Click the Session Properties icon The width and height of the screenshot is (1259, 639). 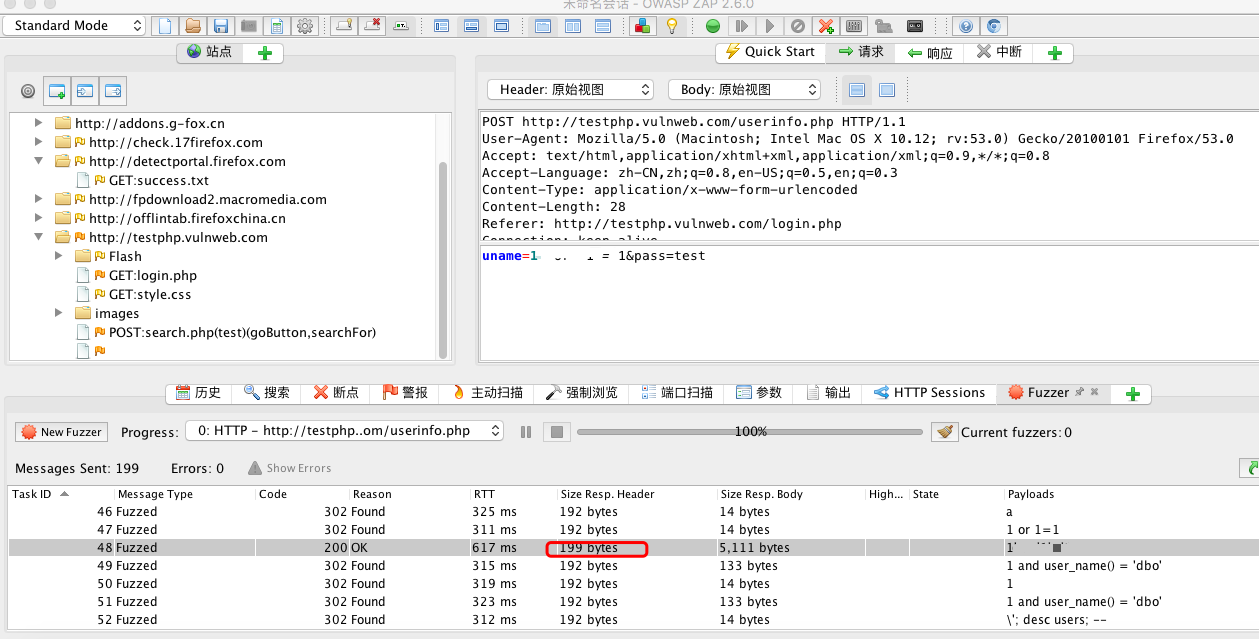tap(277, 26)
